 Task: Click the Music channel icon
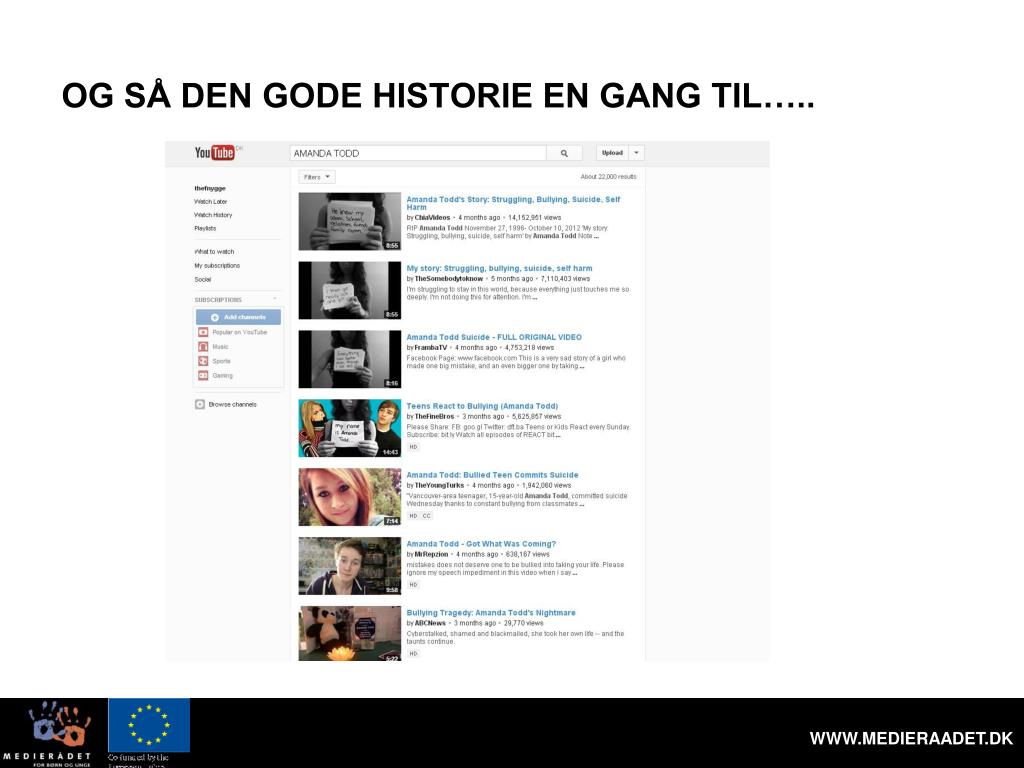pyautogui.click(x=203, y=347)
